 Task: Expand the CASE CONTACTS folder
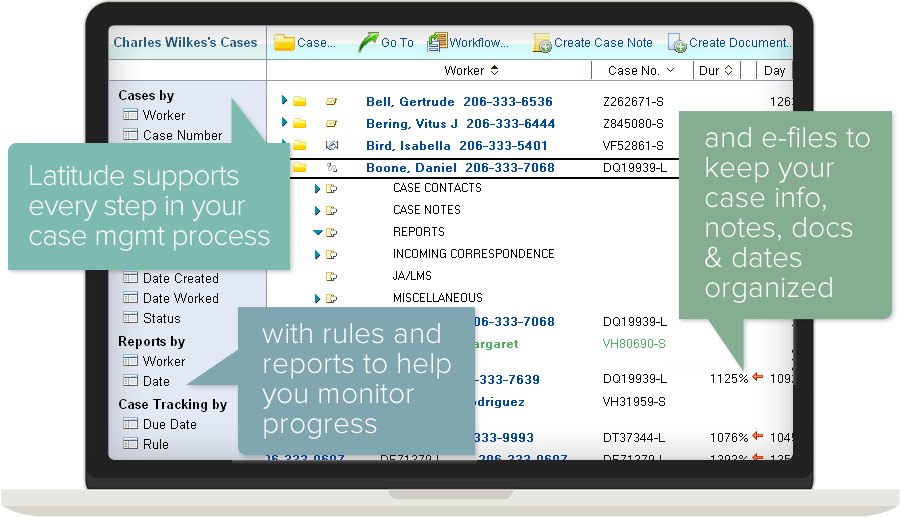pyautogui.click(x=317, y=189)
